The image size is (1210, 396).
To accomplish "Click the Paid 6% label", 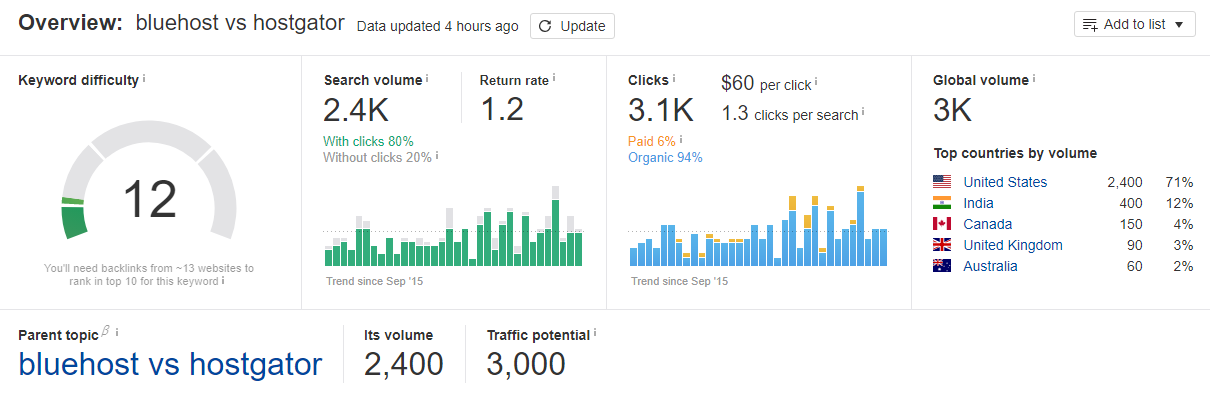I will (x=653, y=141).
